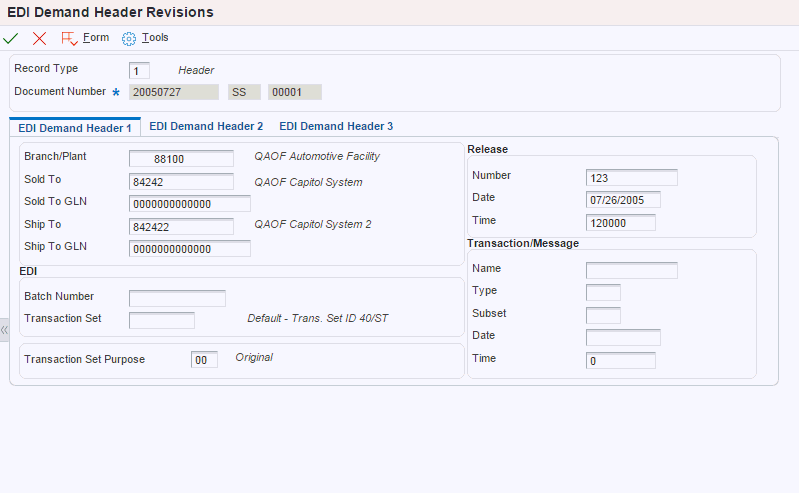Click the 'Release' group heading
This screenshot has height=493, width=799.
point(488,149)
